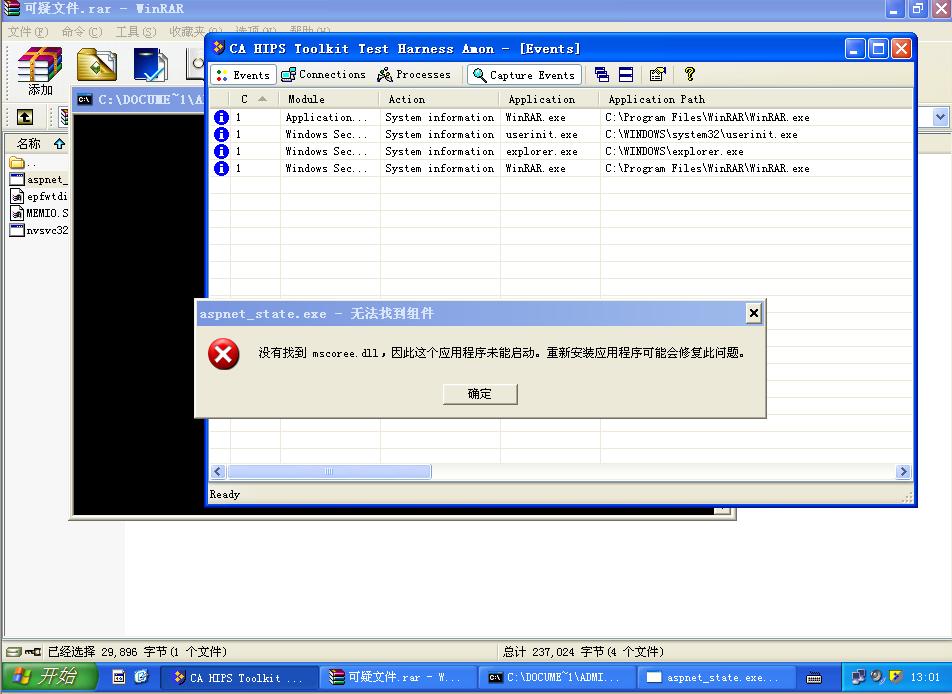Screen dimensions: 952x694
Task: Click left arrow of events horizontal scrollbar
Action: point(219,472)
